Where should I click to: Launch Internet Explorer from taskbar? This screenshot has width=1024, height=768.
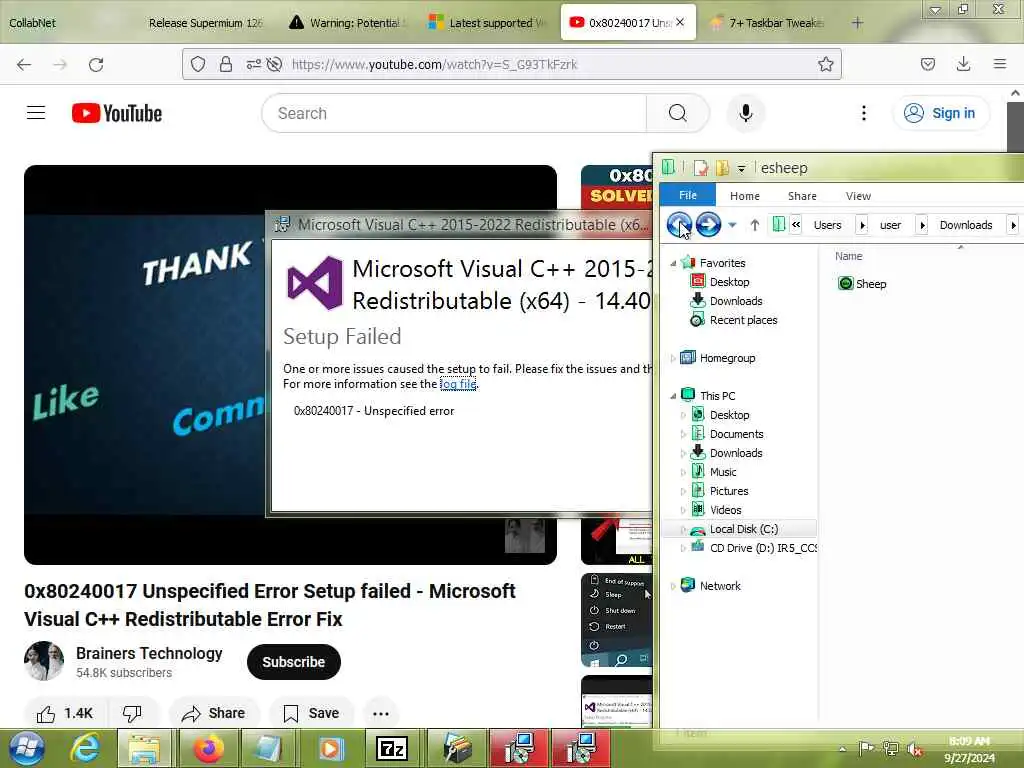[86, 748]
